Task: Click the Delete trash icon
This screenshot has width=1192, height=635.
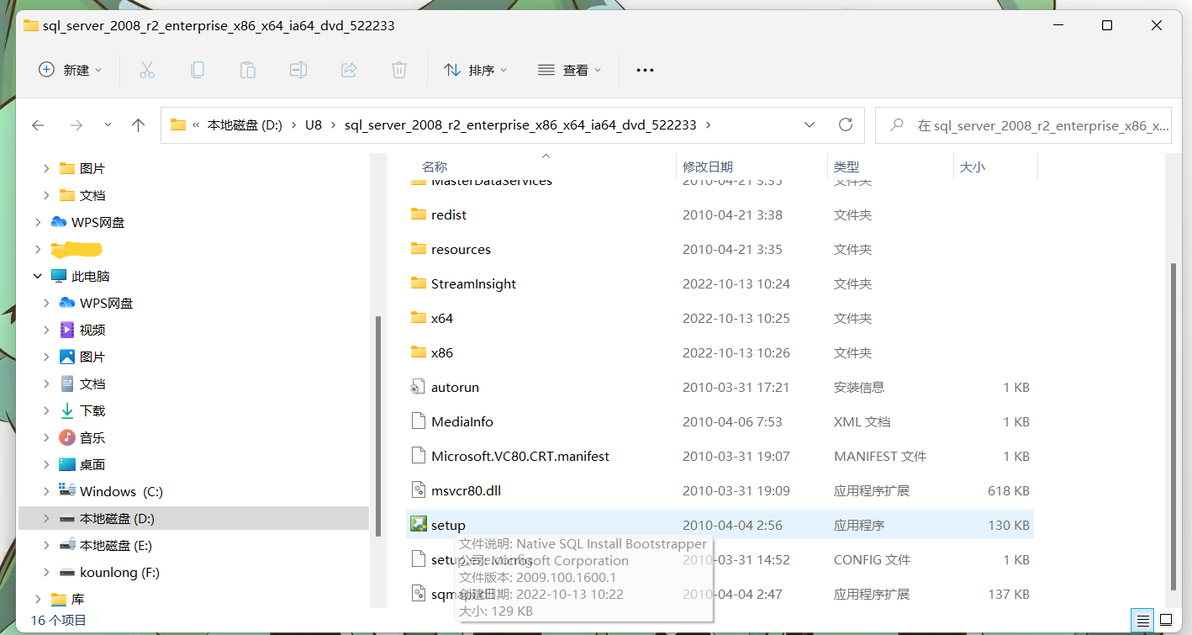Action: pyautogui.click(x=399, y=70)
